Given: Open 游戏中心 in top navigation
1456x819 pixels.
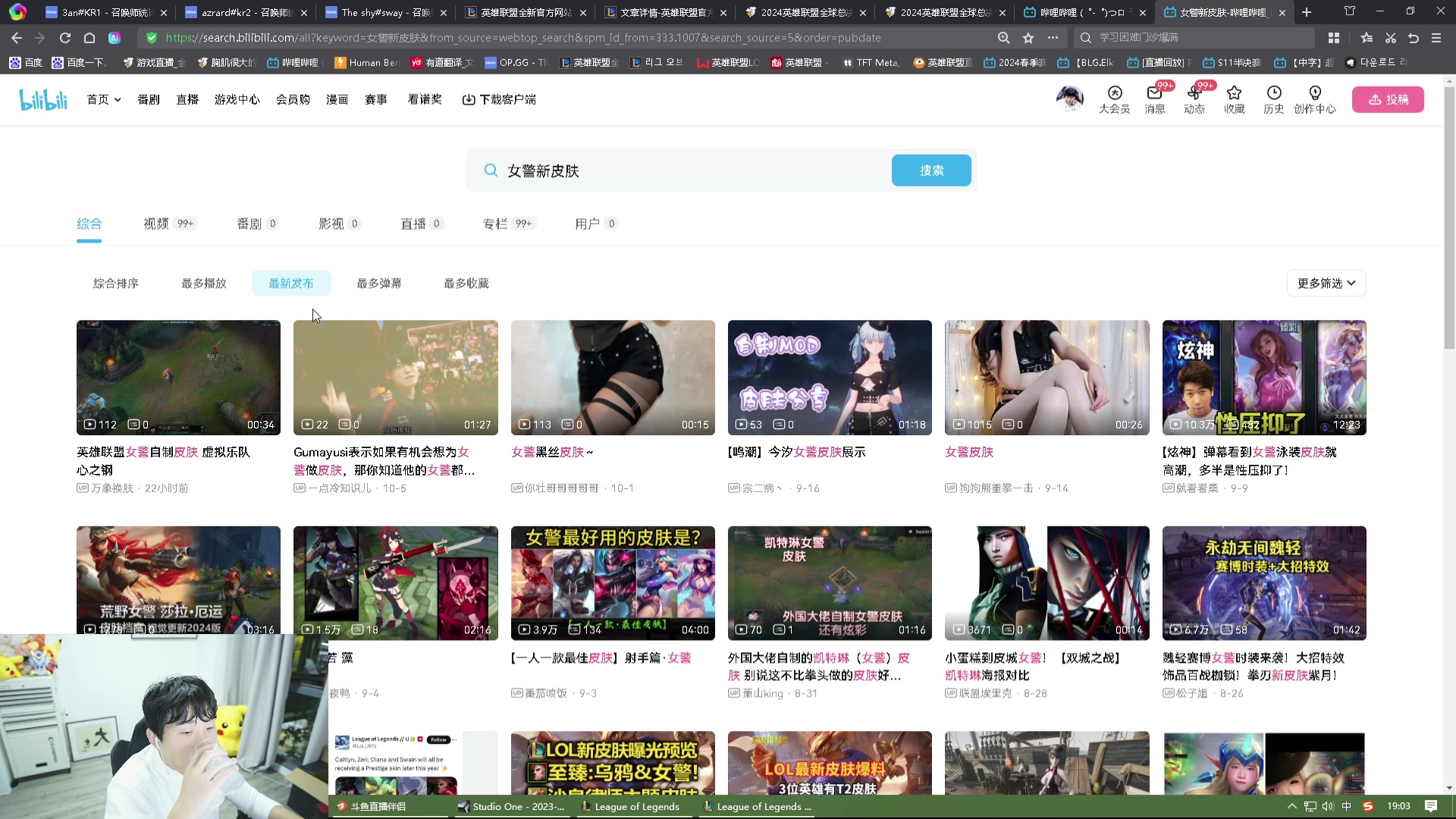Looking at the screenshot, I should pos(237,99).
